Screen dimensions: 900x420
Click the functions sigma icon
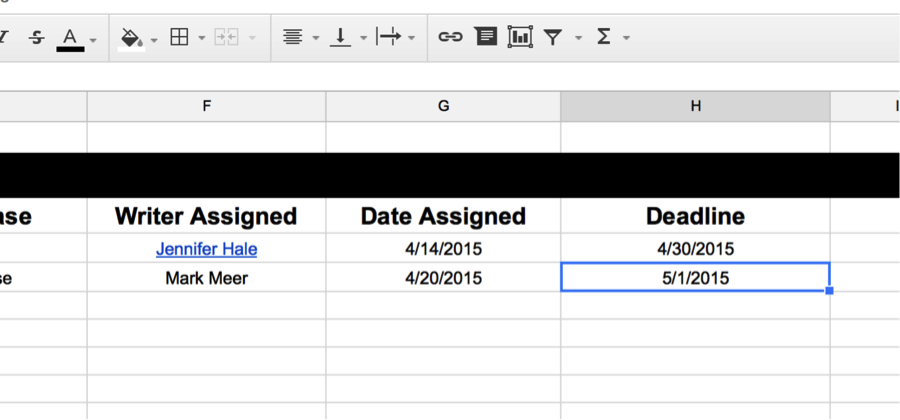pos(603,38)
